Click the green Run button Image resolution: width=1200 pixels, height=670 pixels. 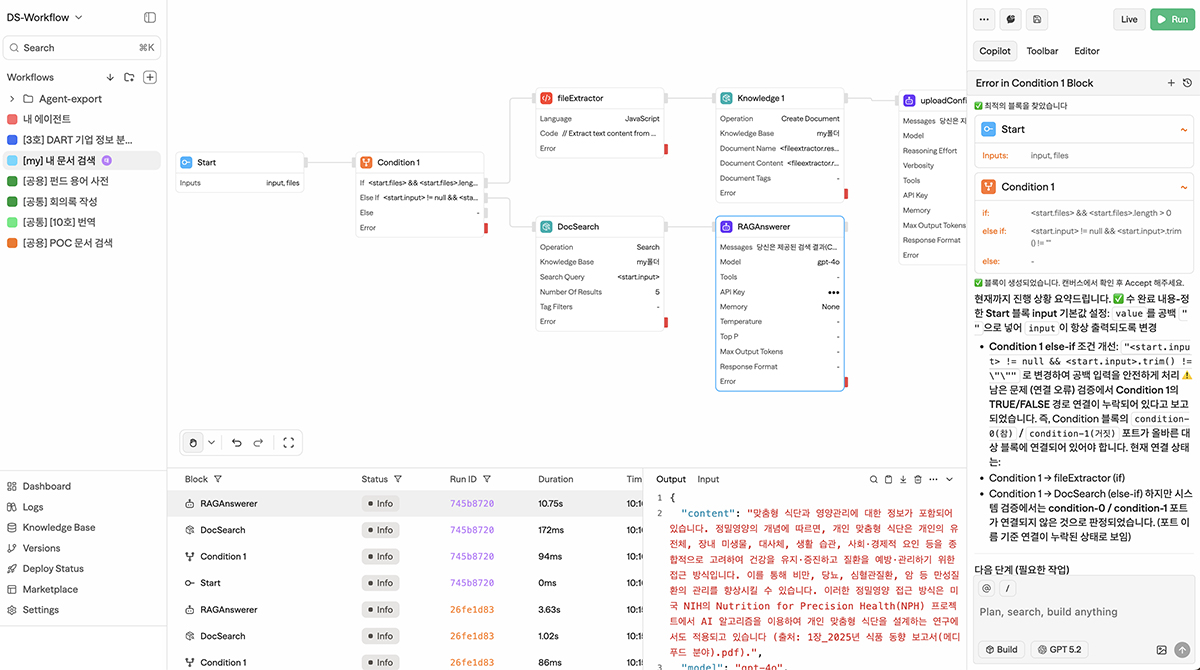(1171, 19)
